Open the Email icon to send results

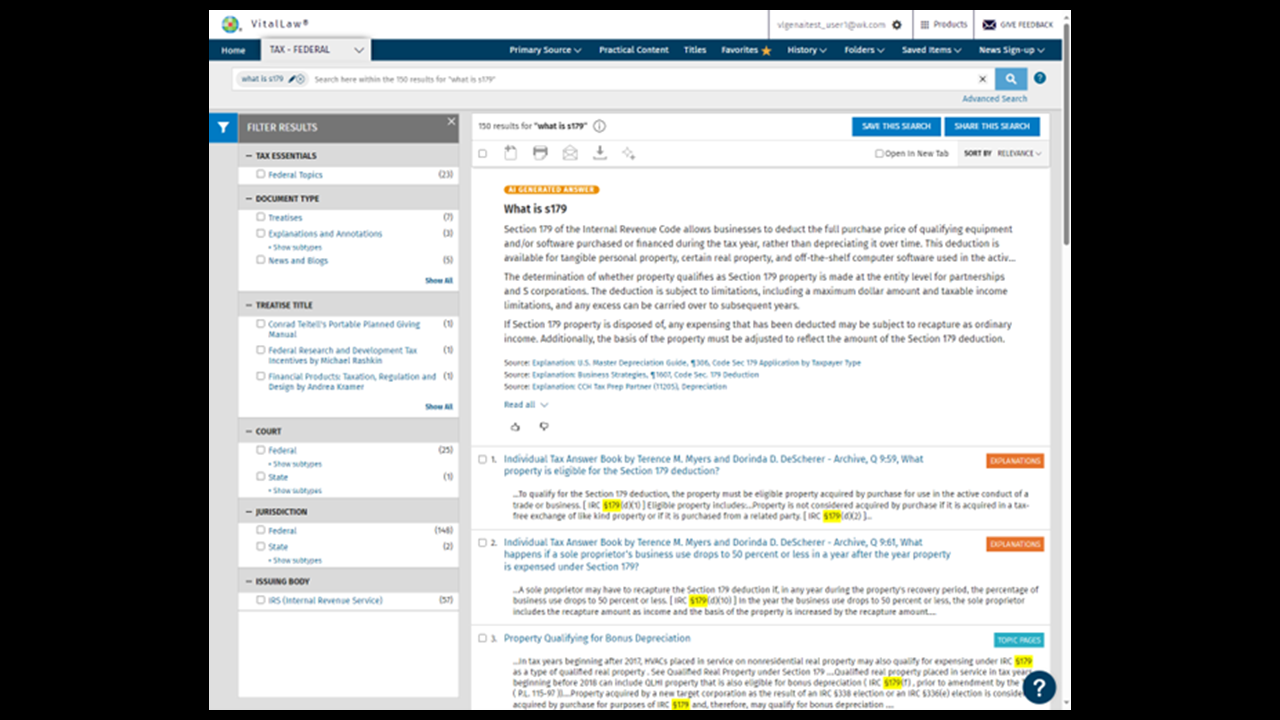click(x=570, y=152)
